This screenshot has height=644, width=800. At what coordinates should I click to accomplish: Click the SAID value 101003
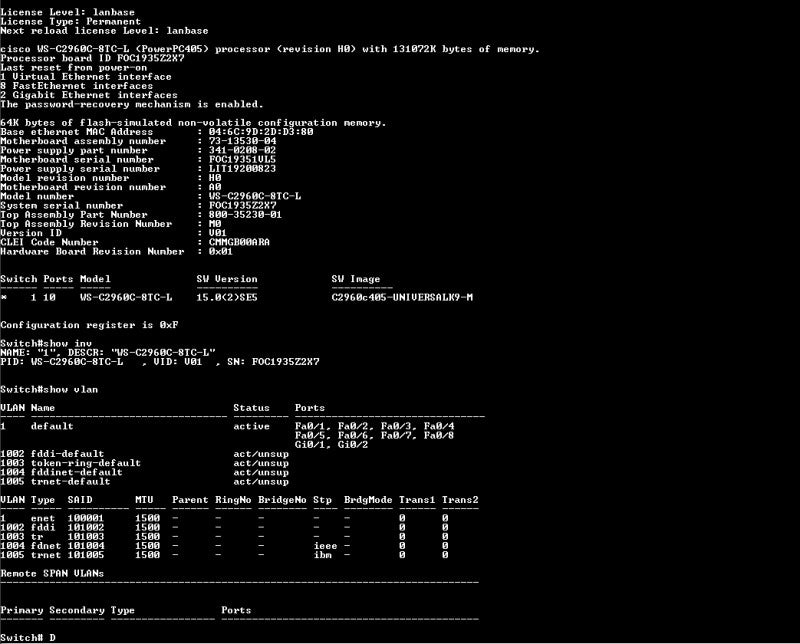86,536
